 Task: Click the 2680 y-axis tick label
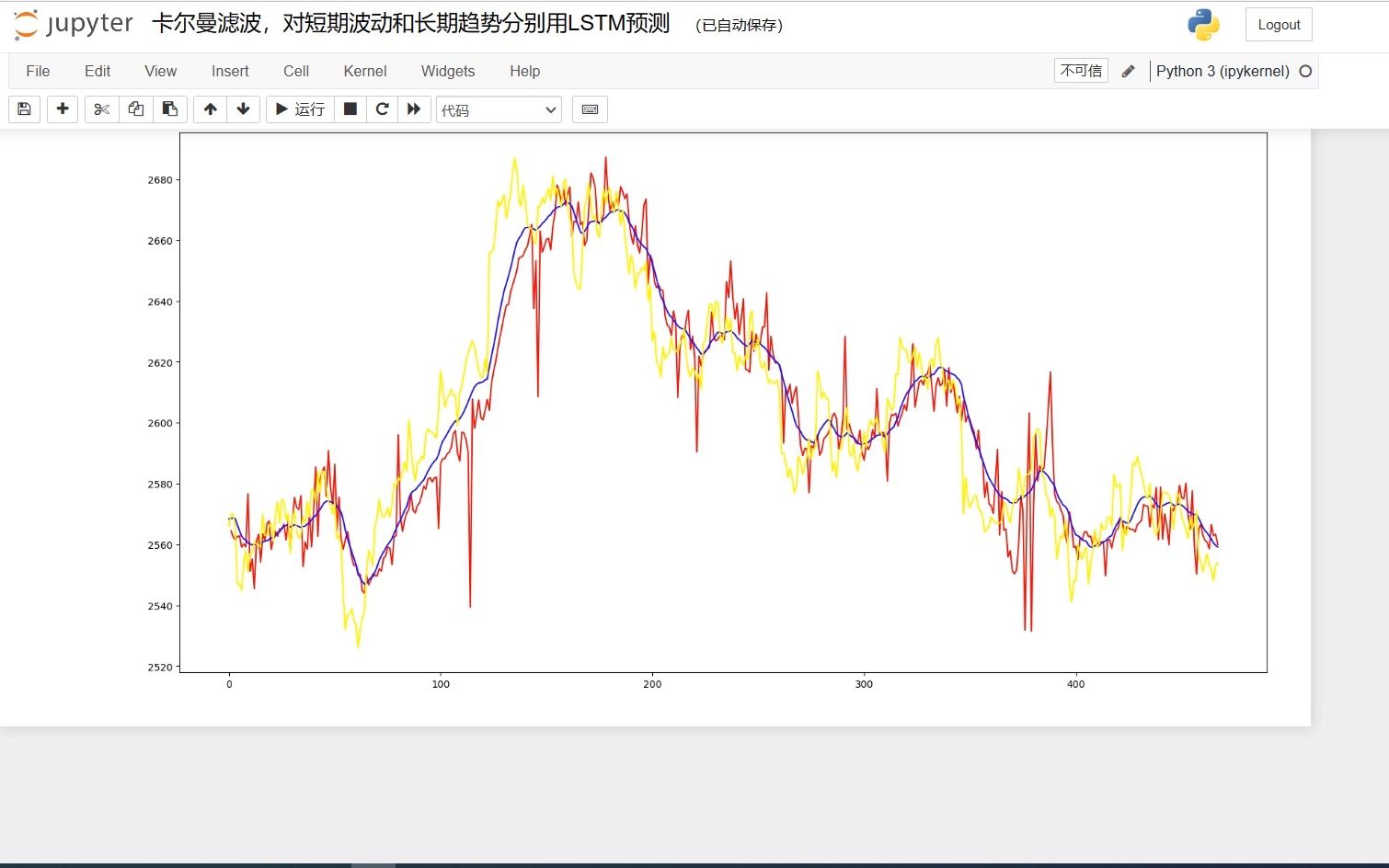pyautogui.click(x=160, y=180)
